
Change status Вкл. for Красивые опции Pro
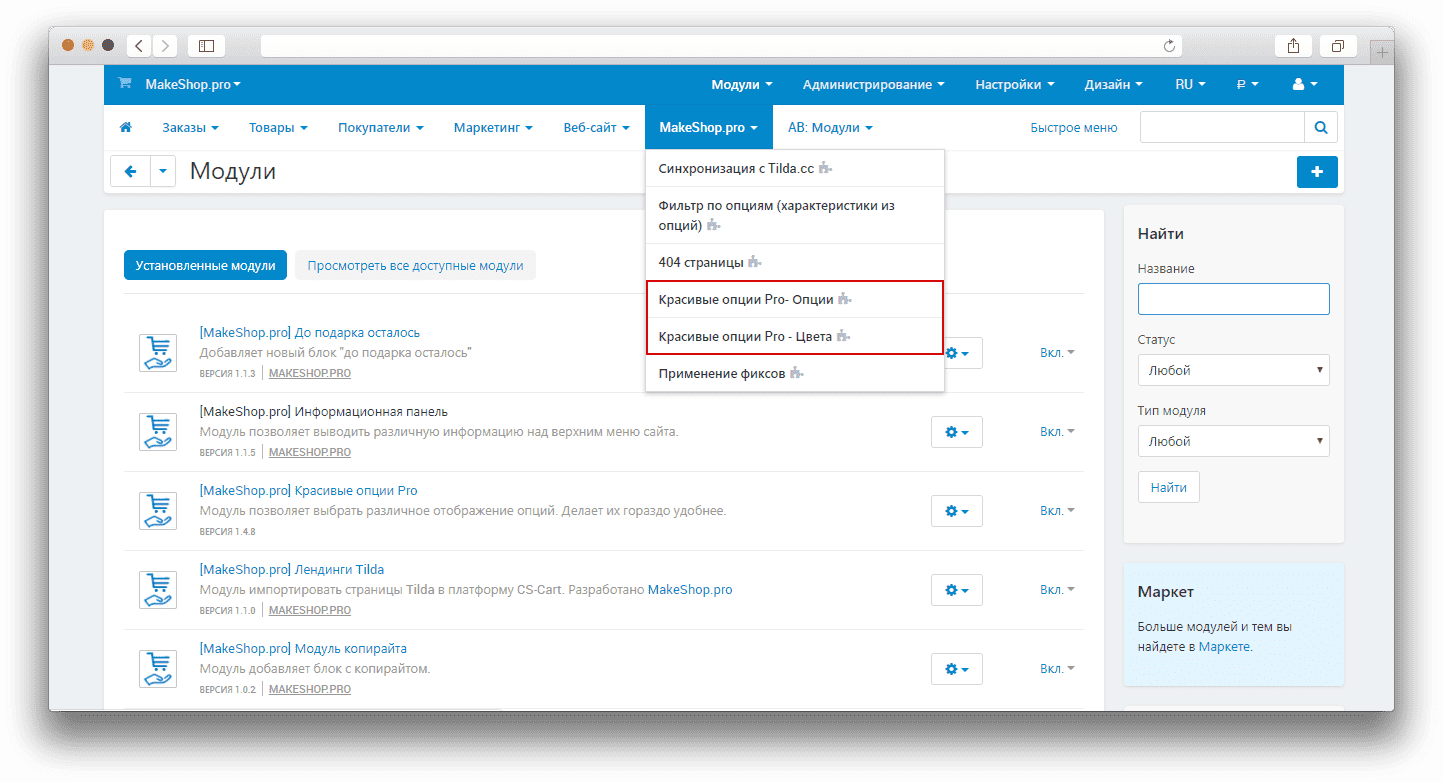coord(1057,511)
